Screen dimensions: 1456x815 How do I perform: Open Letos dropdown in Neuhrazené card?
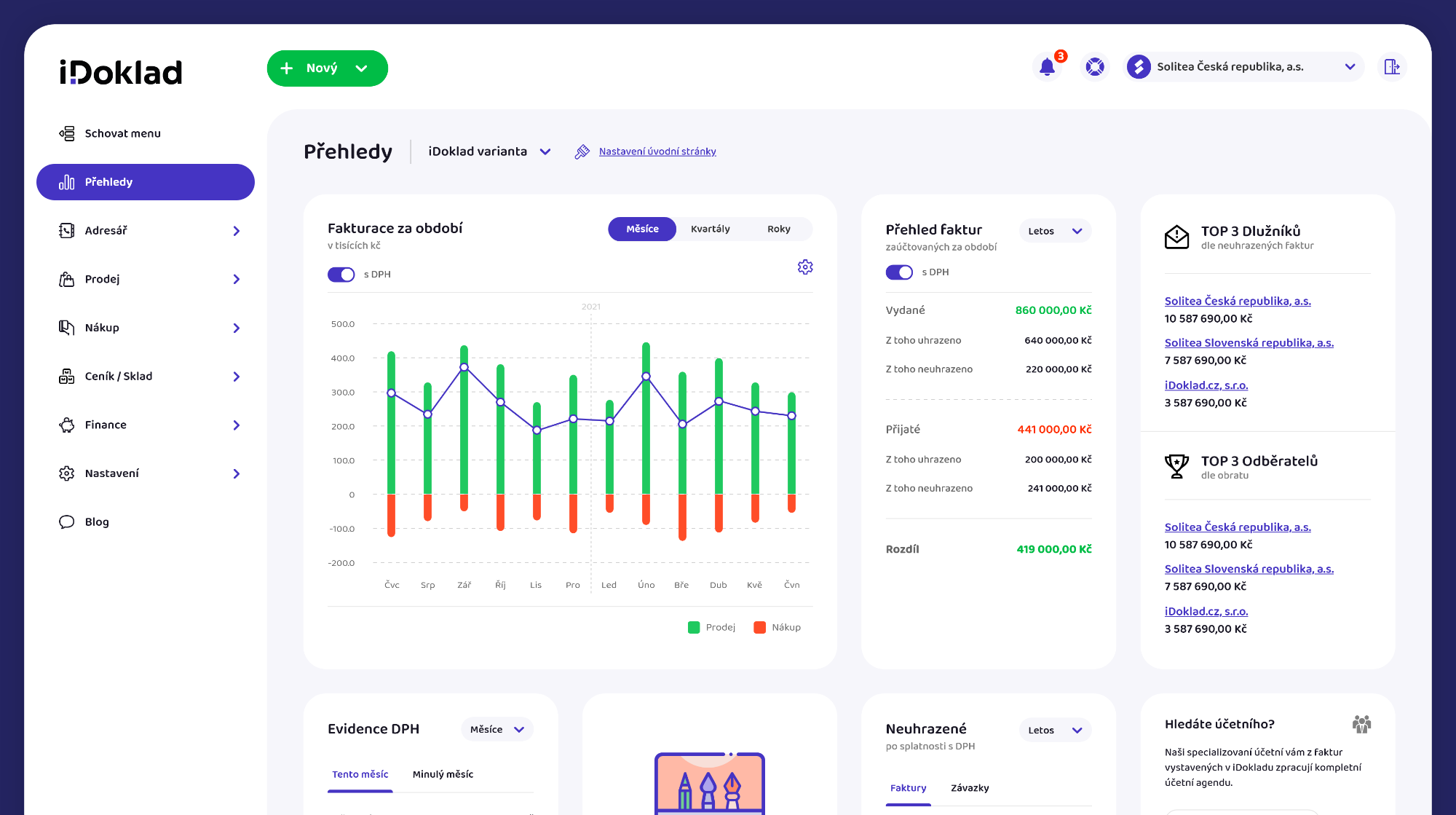pyautogui.click(x=1055, y=730)
